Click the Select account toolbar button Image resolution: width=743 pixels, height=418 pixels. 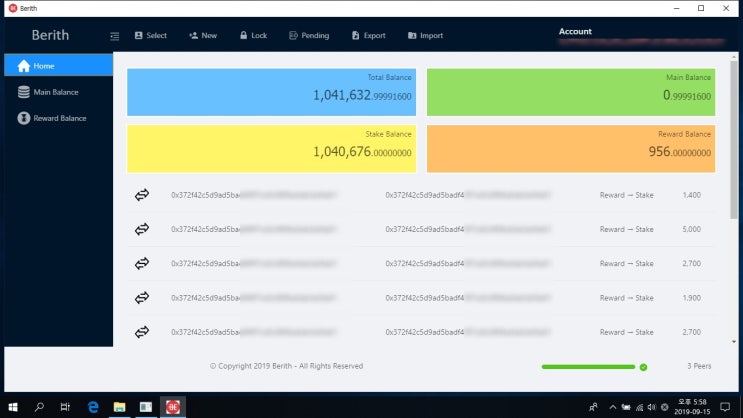151,36
